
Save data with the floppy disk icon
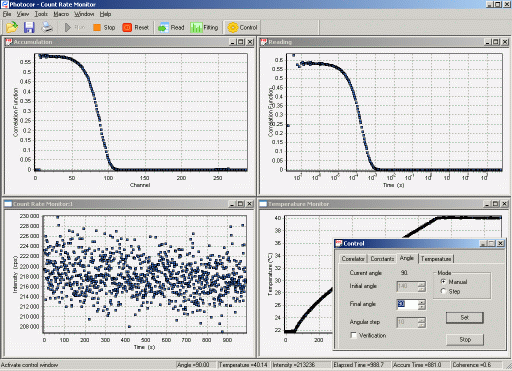coord(29,27)
